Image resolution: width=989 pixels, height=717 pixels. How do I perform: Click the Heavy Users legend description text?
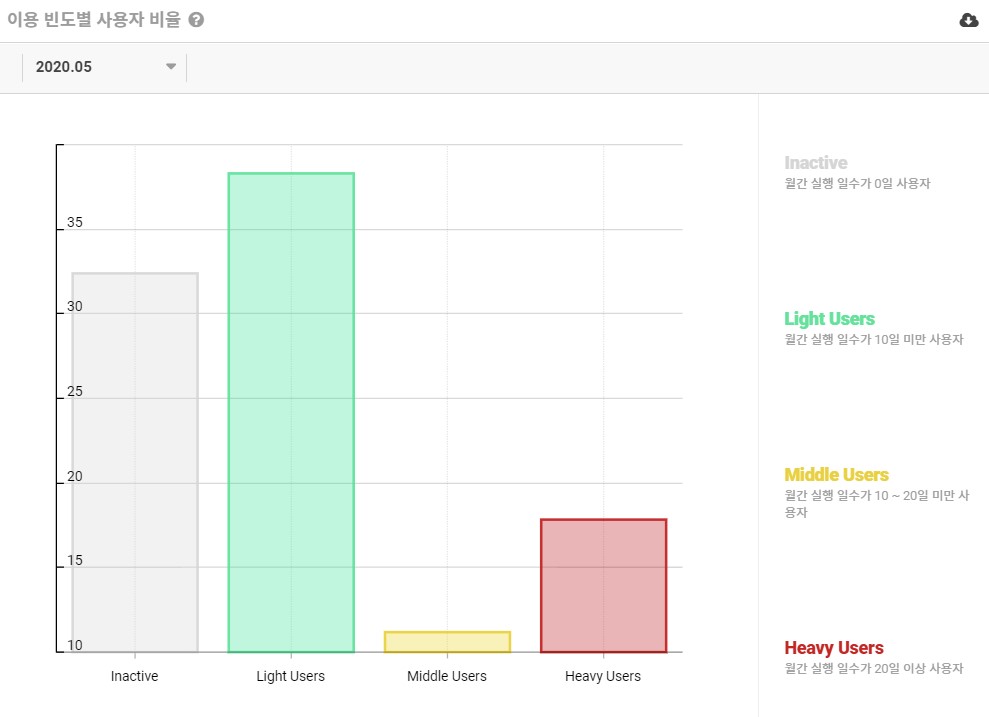point(874,668)
